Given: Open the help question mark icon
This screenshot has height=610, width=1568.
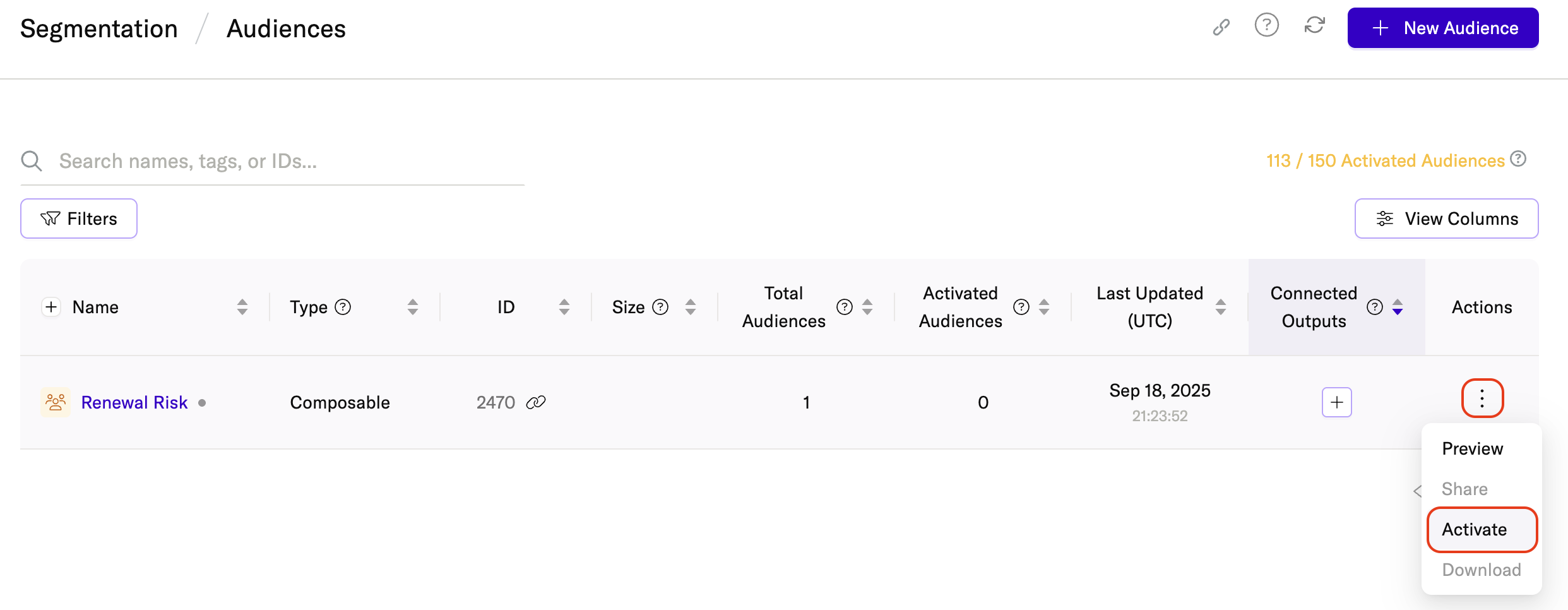Looking at the screenshot, I should pyautogui.click(x=1266, y=26).
